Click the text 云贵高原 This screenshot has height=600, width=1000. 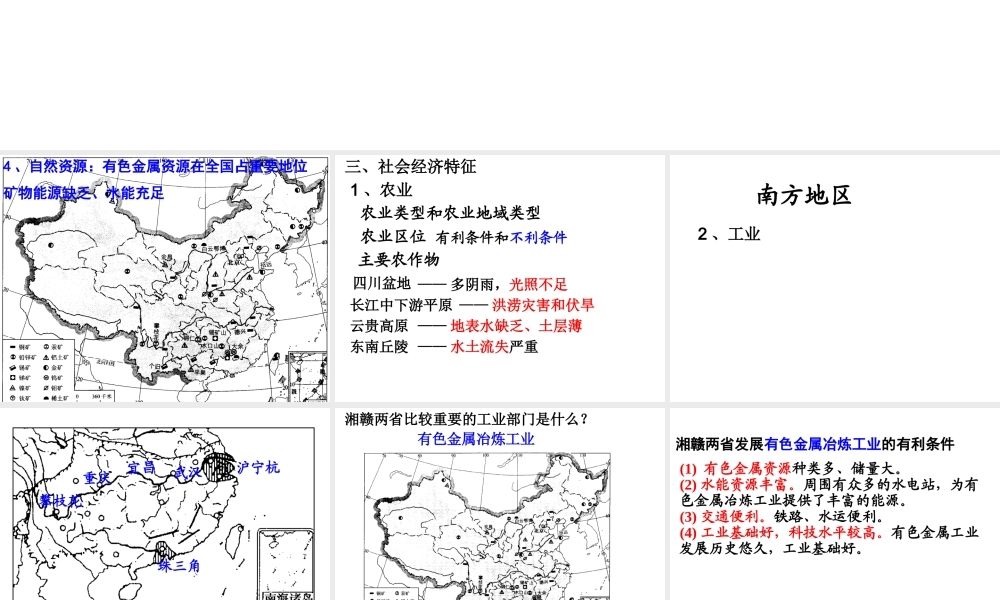[379, 326]
